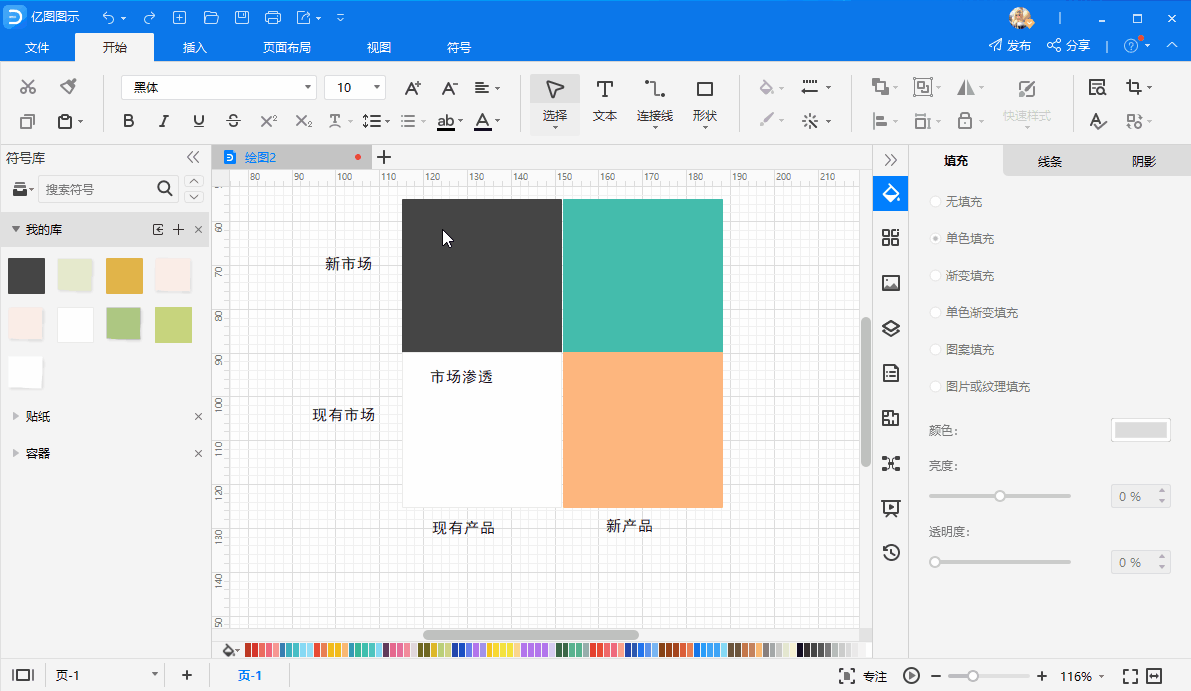Open the History clock icon
Screen dimensions: 1191x691
point(891,553)
